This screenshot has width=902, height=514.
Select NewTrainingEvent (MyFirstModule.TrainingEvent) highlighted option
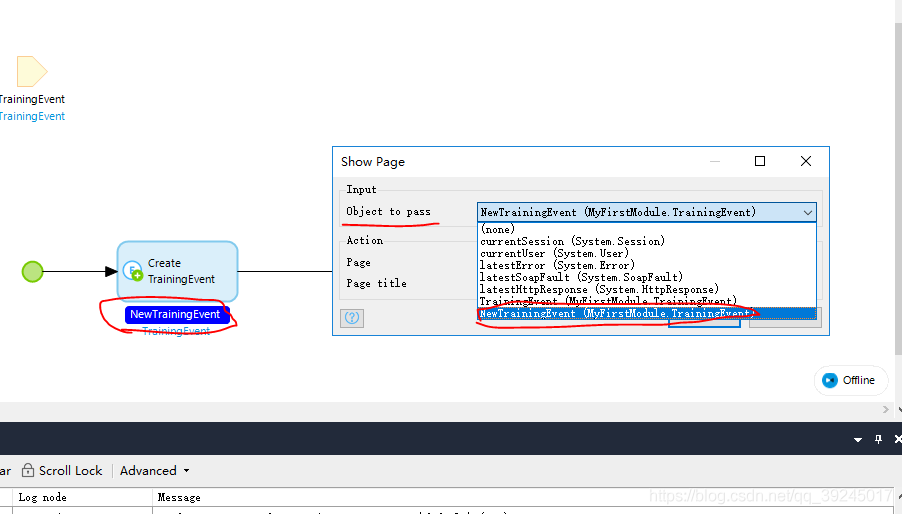pos(617,313)
